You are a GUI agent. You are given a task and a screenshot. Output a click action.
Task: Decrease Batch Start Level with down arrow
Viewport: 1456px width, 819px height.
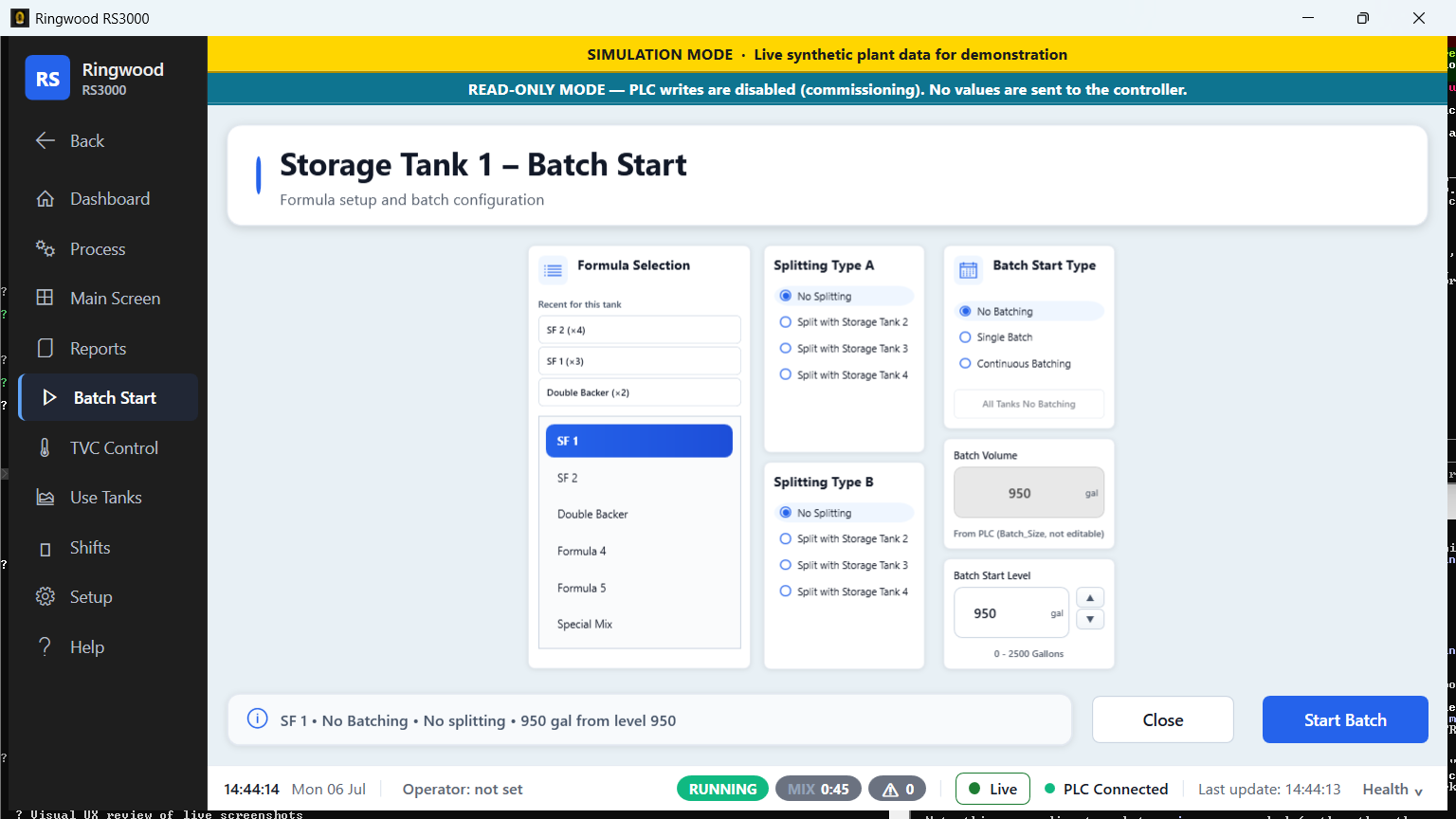pos(1090,619)
